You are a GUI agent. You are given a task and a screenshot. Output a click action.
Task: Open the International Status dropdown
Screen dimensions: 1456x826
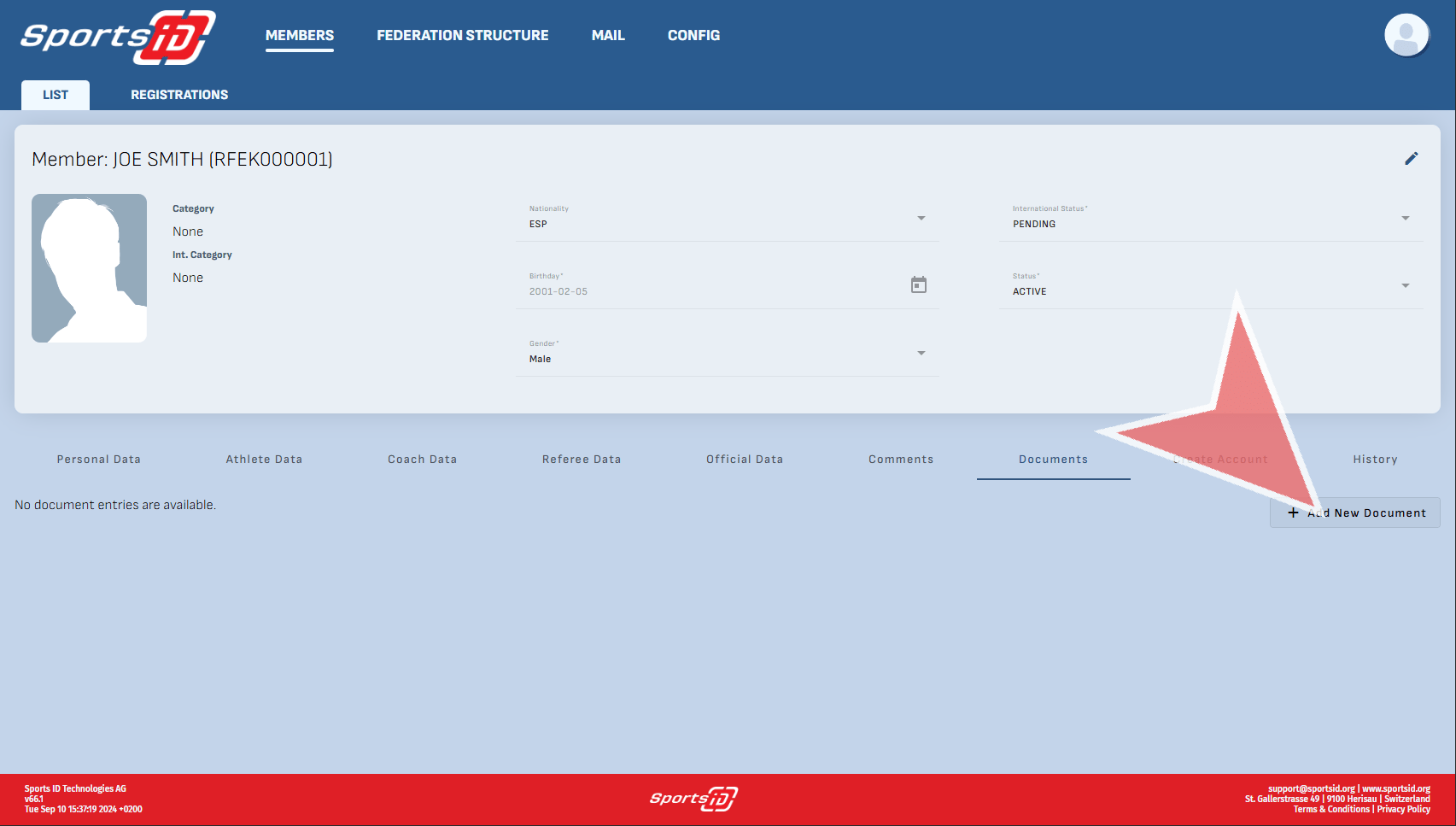click(x=1404, y=219)
